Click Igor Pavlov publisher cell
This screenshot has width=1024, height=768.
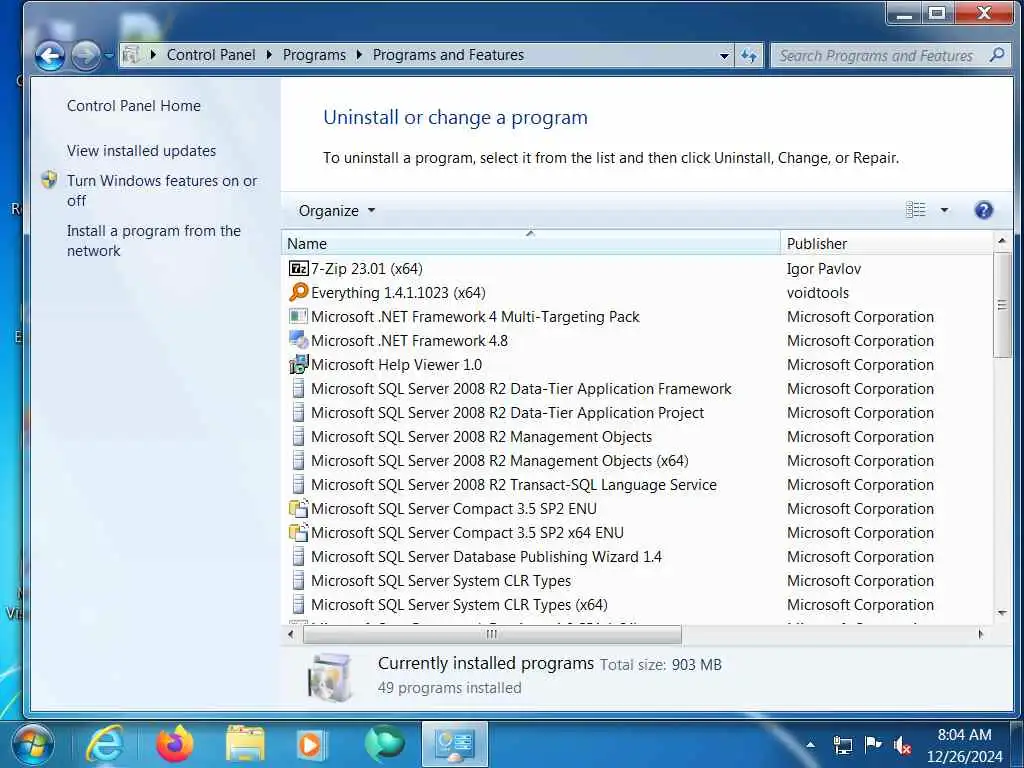point(824,269)
